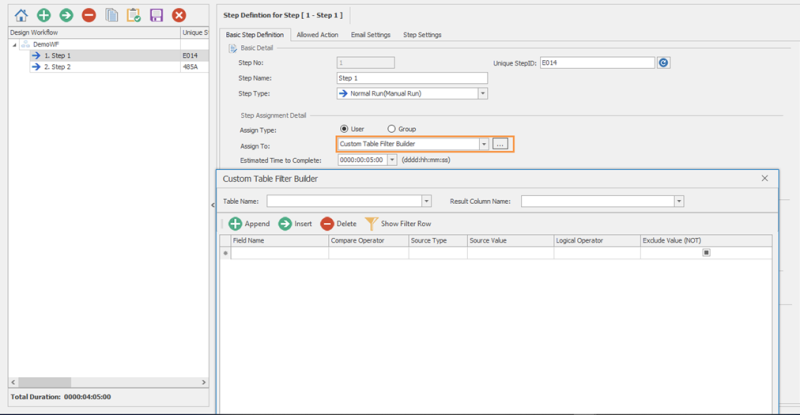This screenshot has height=415, width=800.
Task: Select 2. Step 2 in workflow tree
Action: click(58, 67)
